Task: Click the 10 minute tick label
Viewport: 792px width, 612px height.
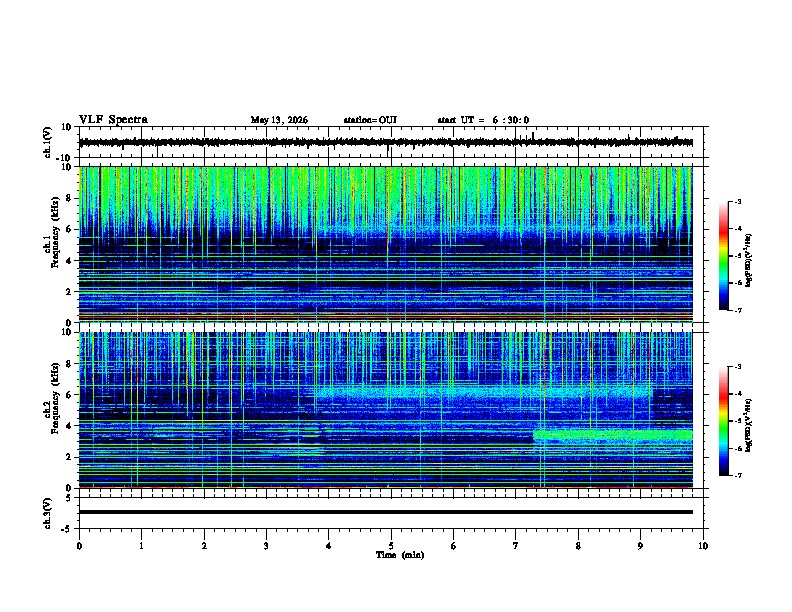Action: (703, 546)
